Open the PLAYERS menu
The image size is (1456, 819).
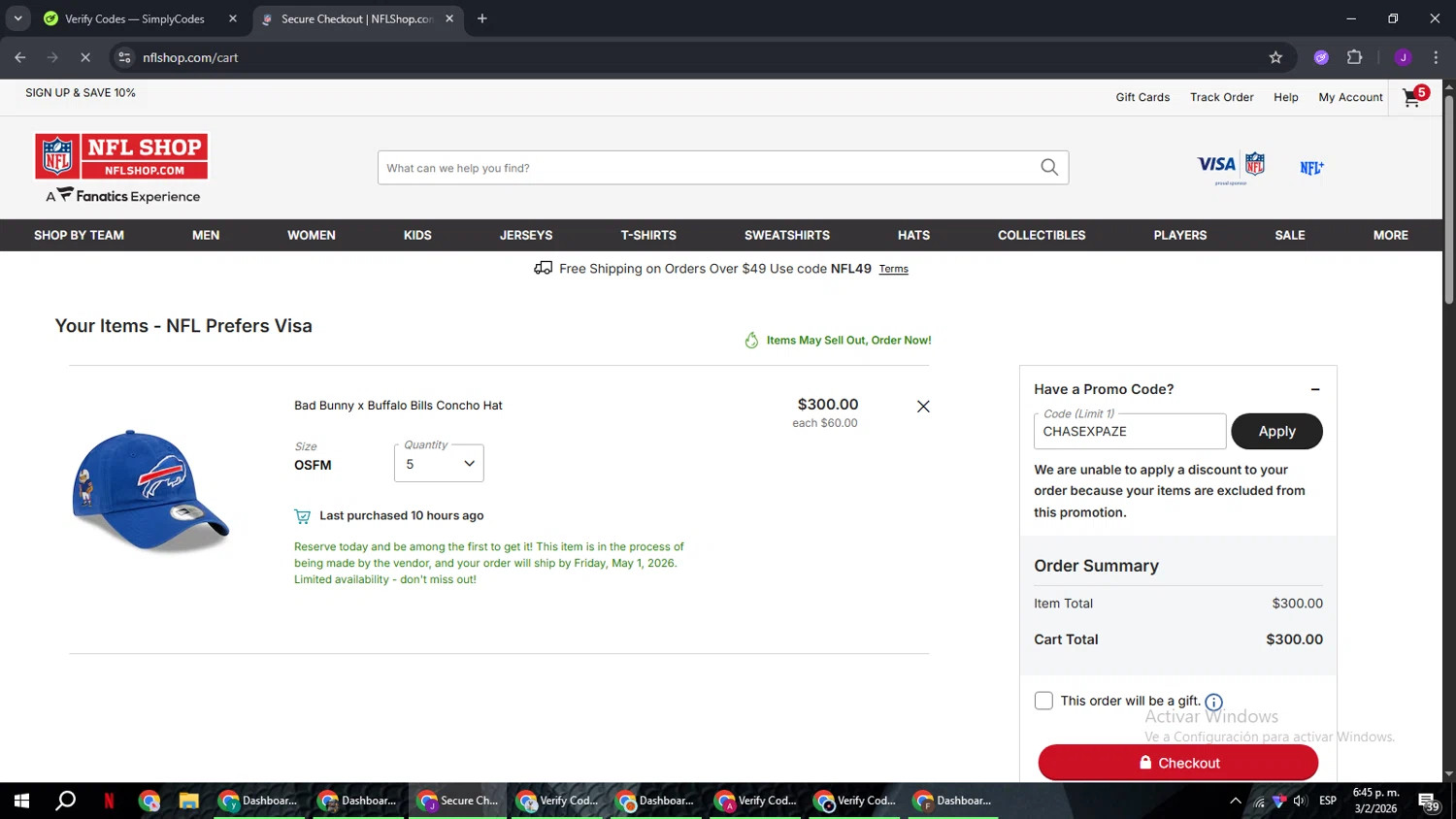[1180, 235]
